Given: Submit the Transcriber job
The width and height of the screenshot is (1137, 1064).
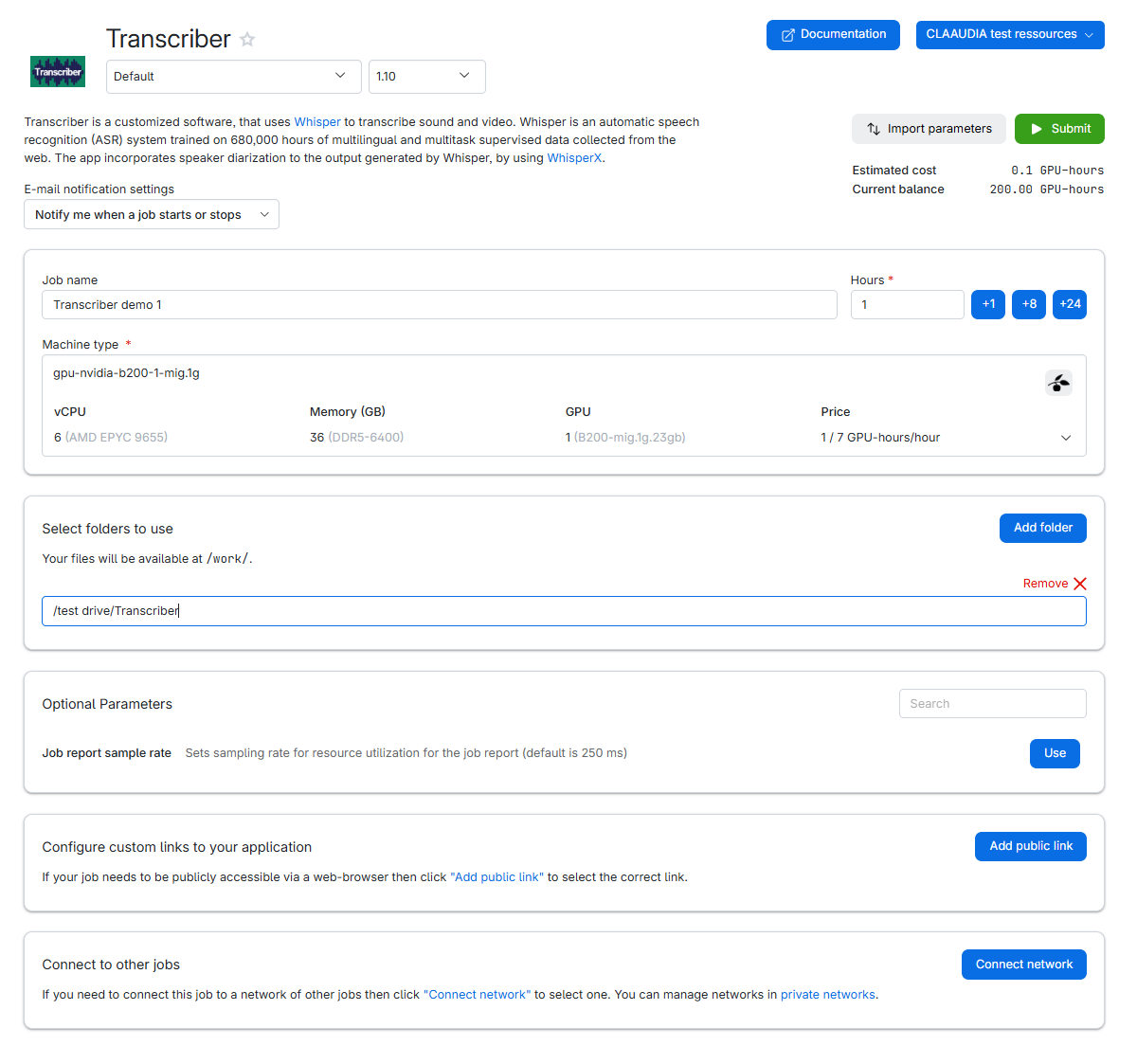Looking at the screenshot, I should coord(1059,129).
